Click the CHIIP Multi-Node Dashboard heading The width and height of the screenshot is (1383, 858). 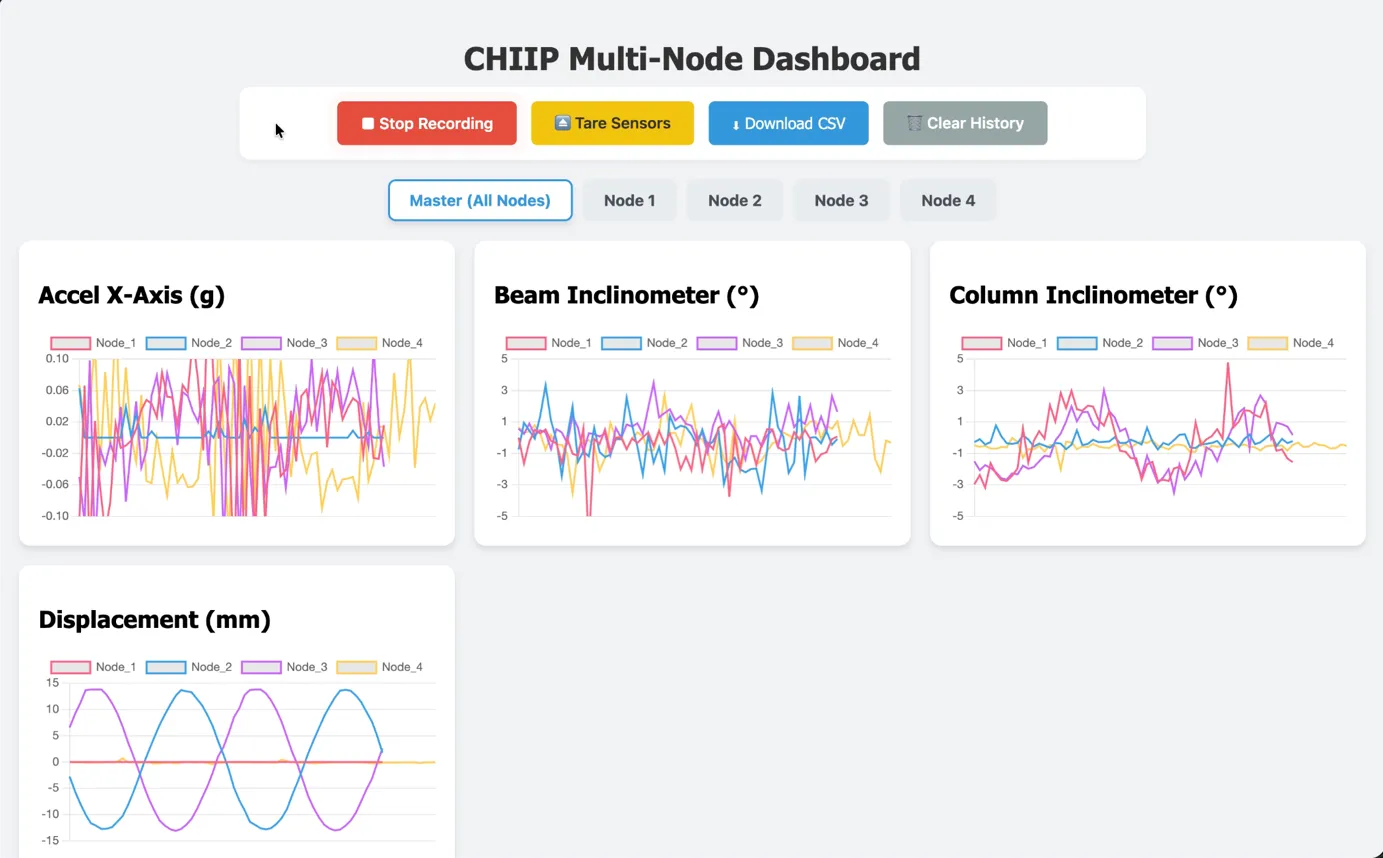(692, 58)
